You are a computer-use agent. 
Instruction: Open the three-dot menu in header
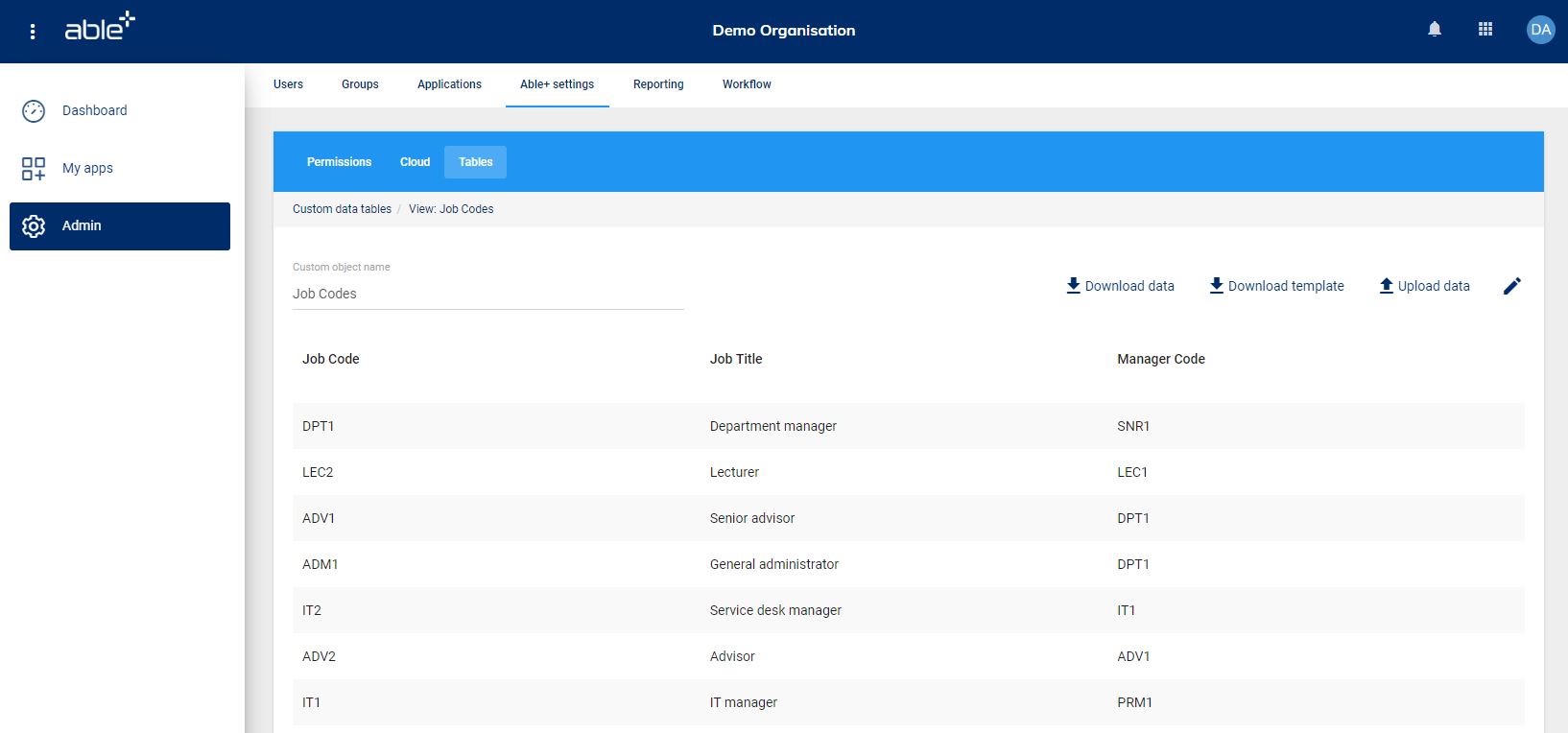pos(33,32)
